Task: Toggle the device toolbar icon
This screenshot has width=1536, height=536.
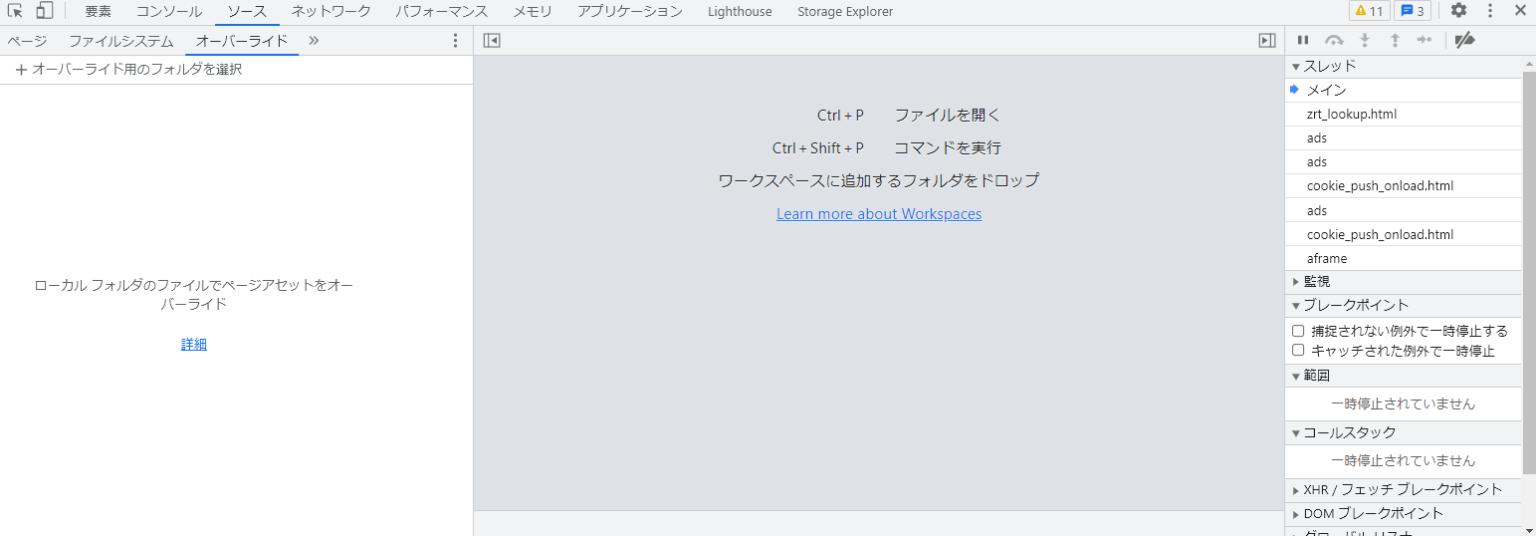Action: click(44, 11)
